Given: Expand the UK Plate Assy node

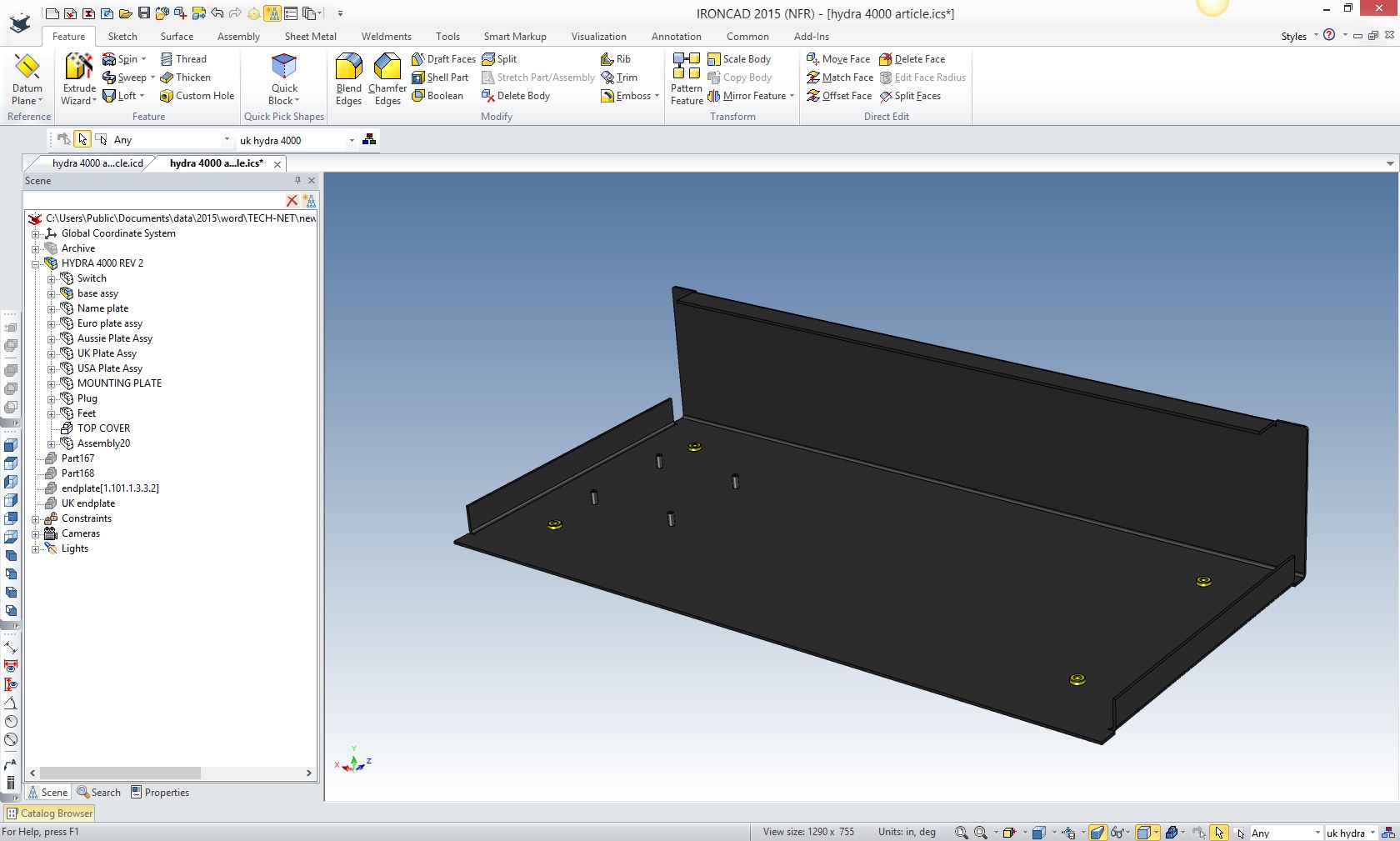Looking at the screenshot, I should click(52, 353).
